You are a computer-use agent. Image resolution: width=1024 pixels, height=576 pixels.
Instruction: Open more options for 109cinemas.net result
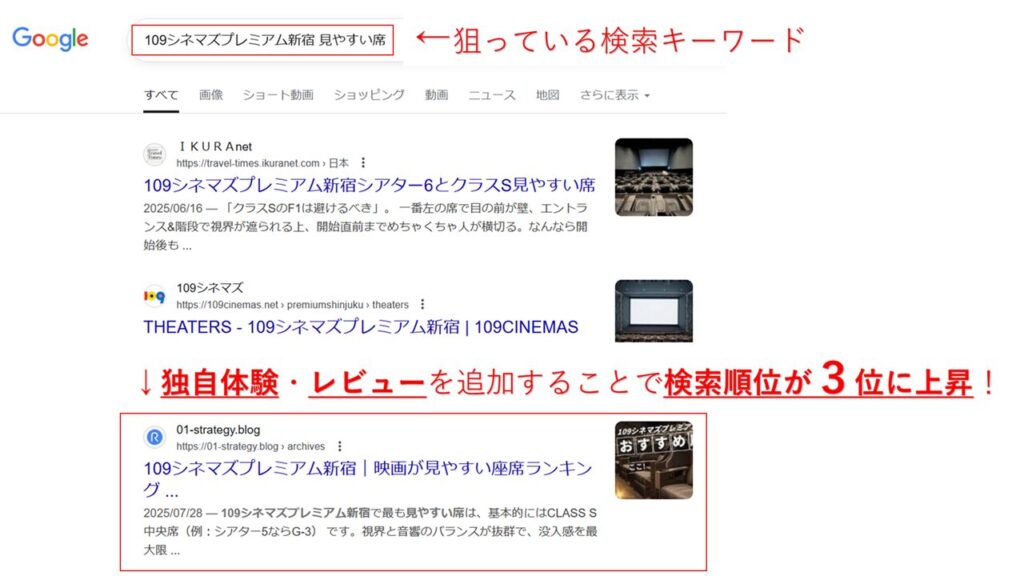coord(423,304)
